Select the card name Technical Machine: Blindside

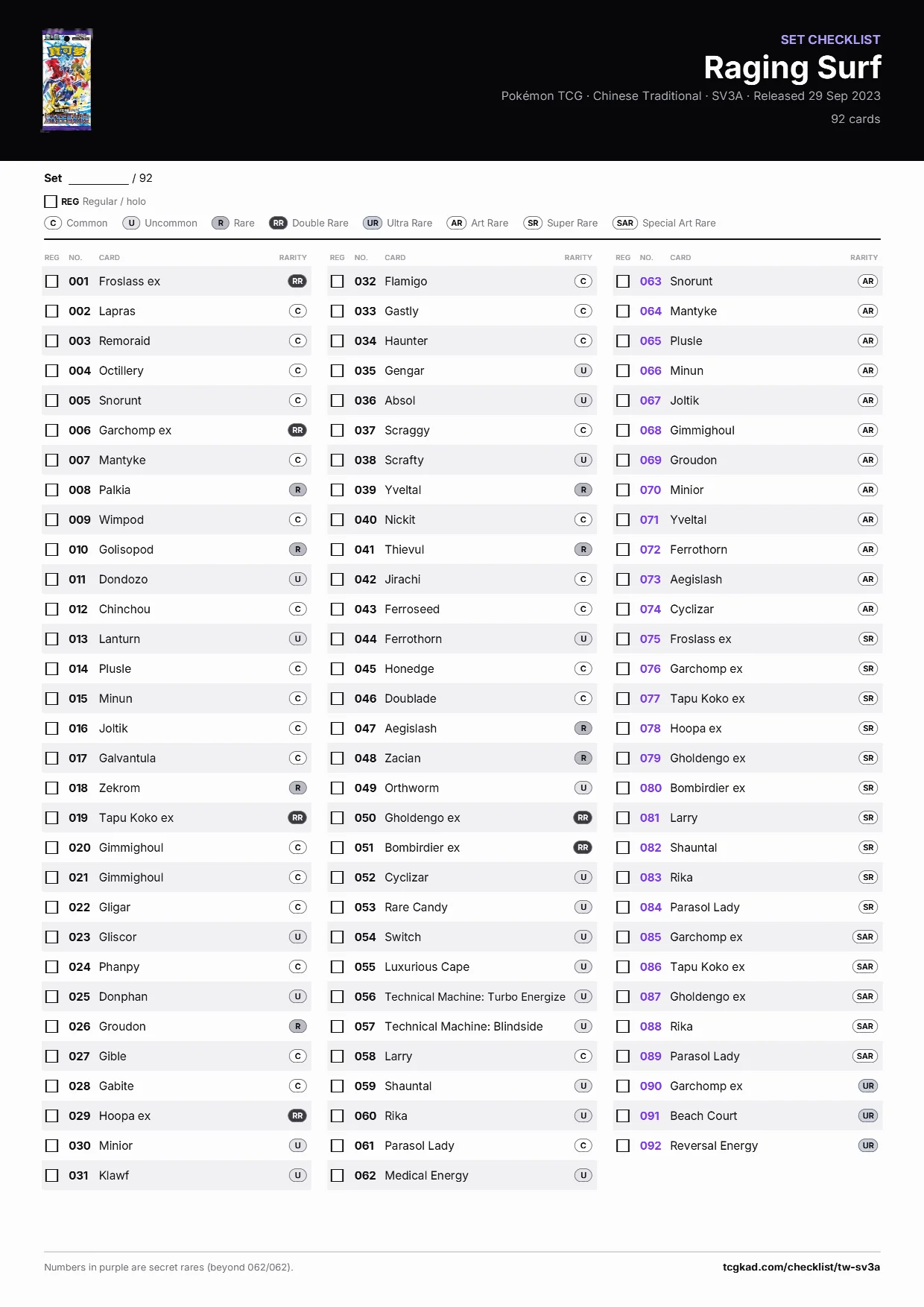(463, 1026)
